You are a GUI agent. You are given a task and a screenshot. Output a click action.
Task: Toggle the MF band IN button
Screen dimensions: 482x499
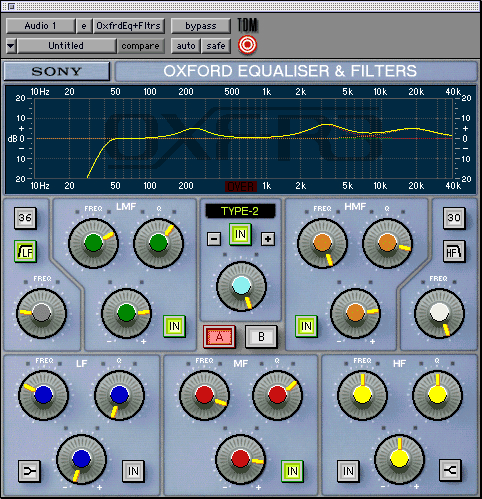point(292,471)
